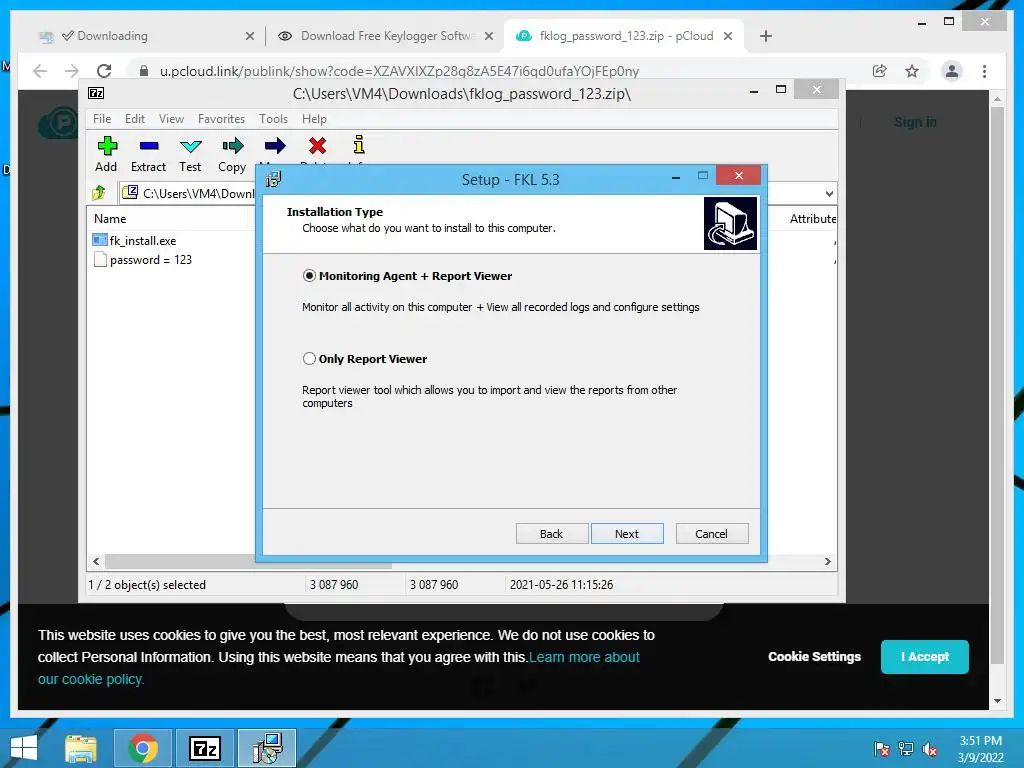Click the Chrome taskbar icon
This screenshot has width=1024, height=768.
tap(143, 748)
